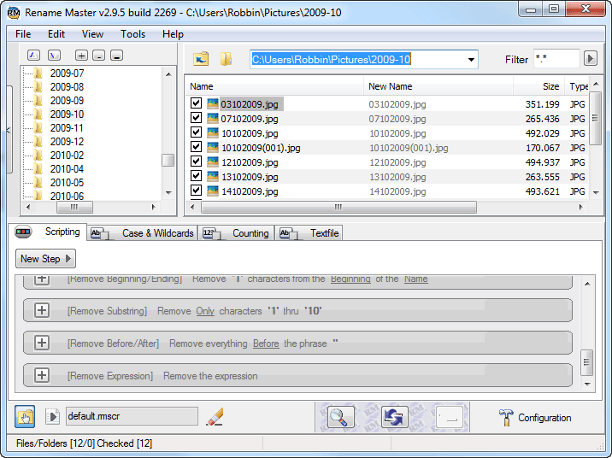
Task: Sort files by the Size column header
Action: coord(539,86)
